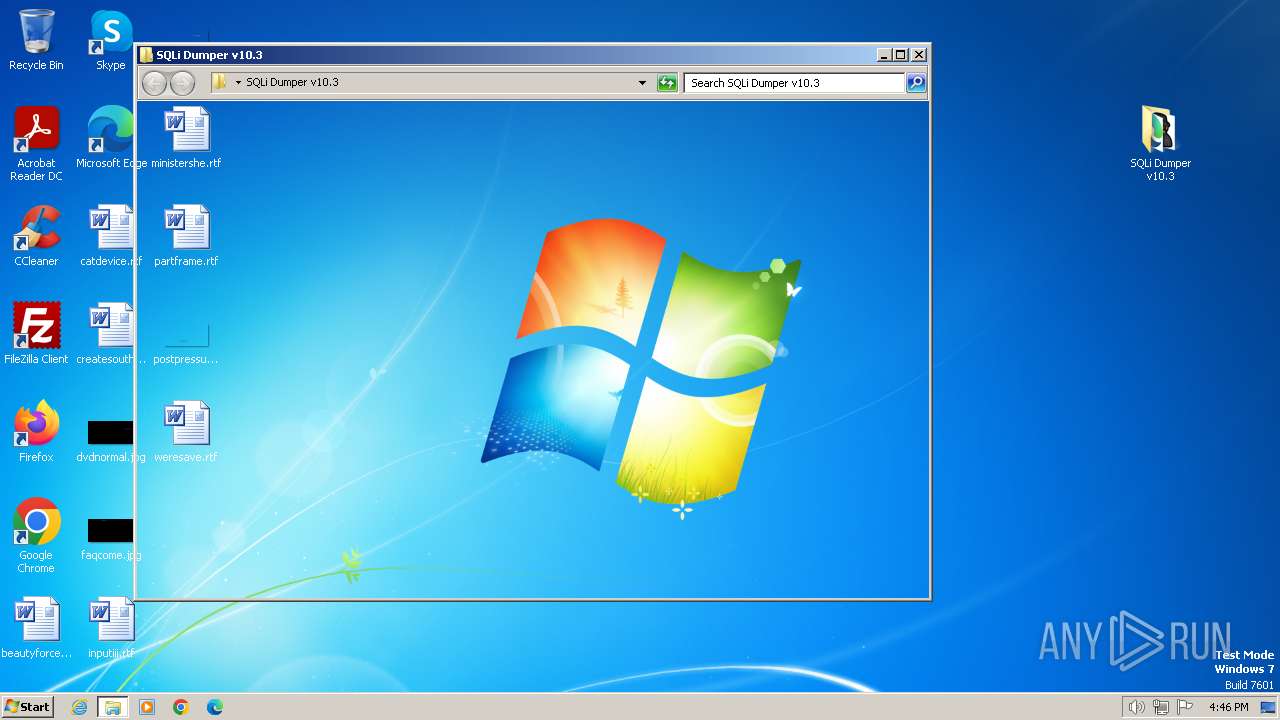Select the FileZilla Client shortcut

(x=36, y=334)
